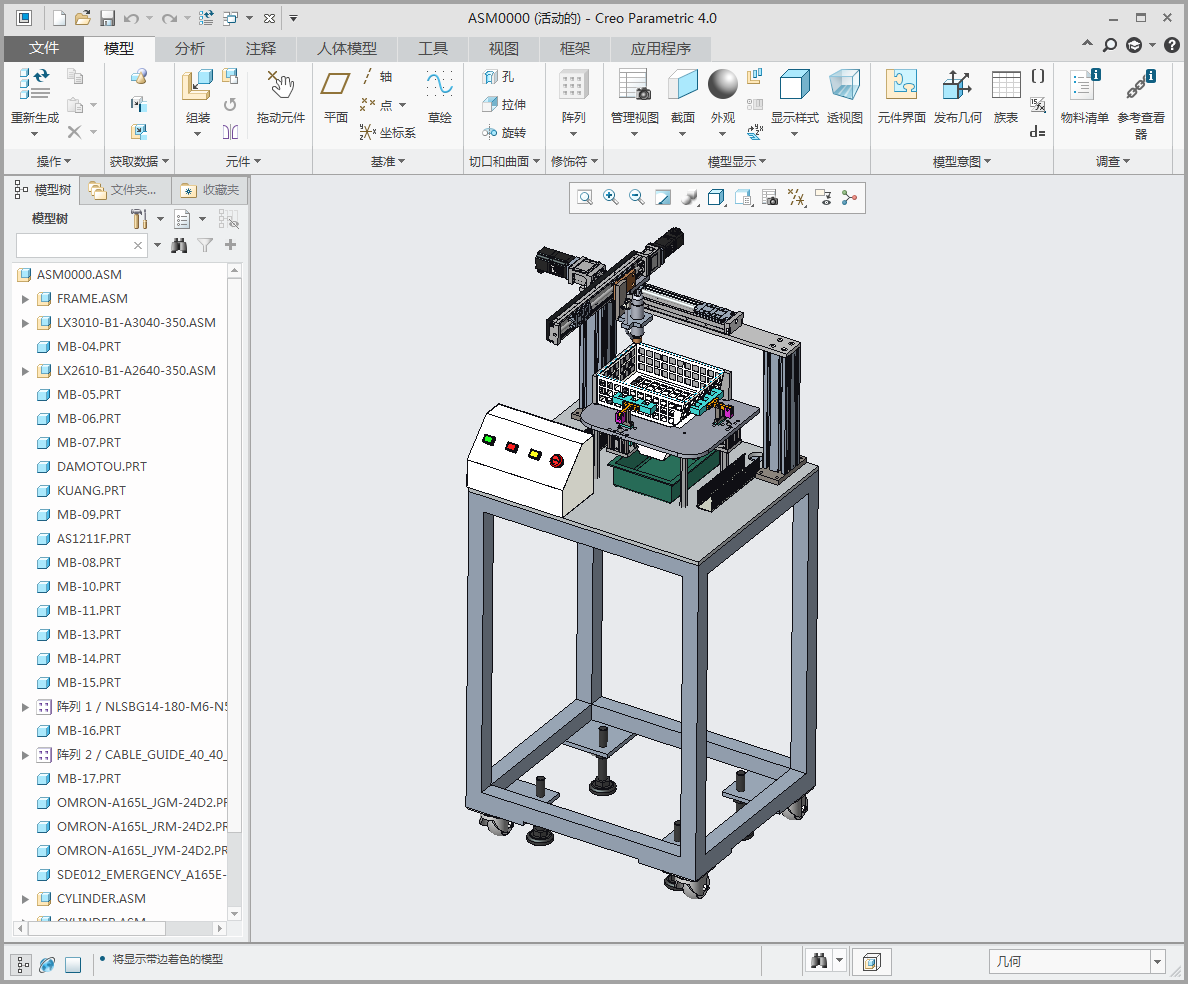This screenshot has width=1188, height=984.
Task: Open the 几何 selection filter dropdown
Action: tap(1158, 962)
